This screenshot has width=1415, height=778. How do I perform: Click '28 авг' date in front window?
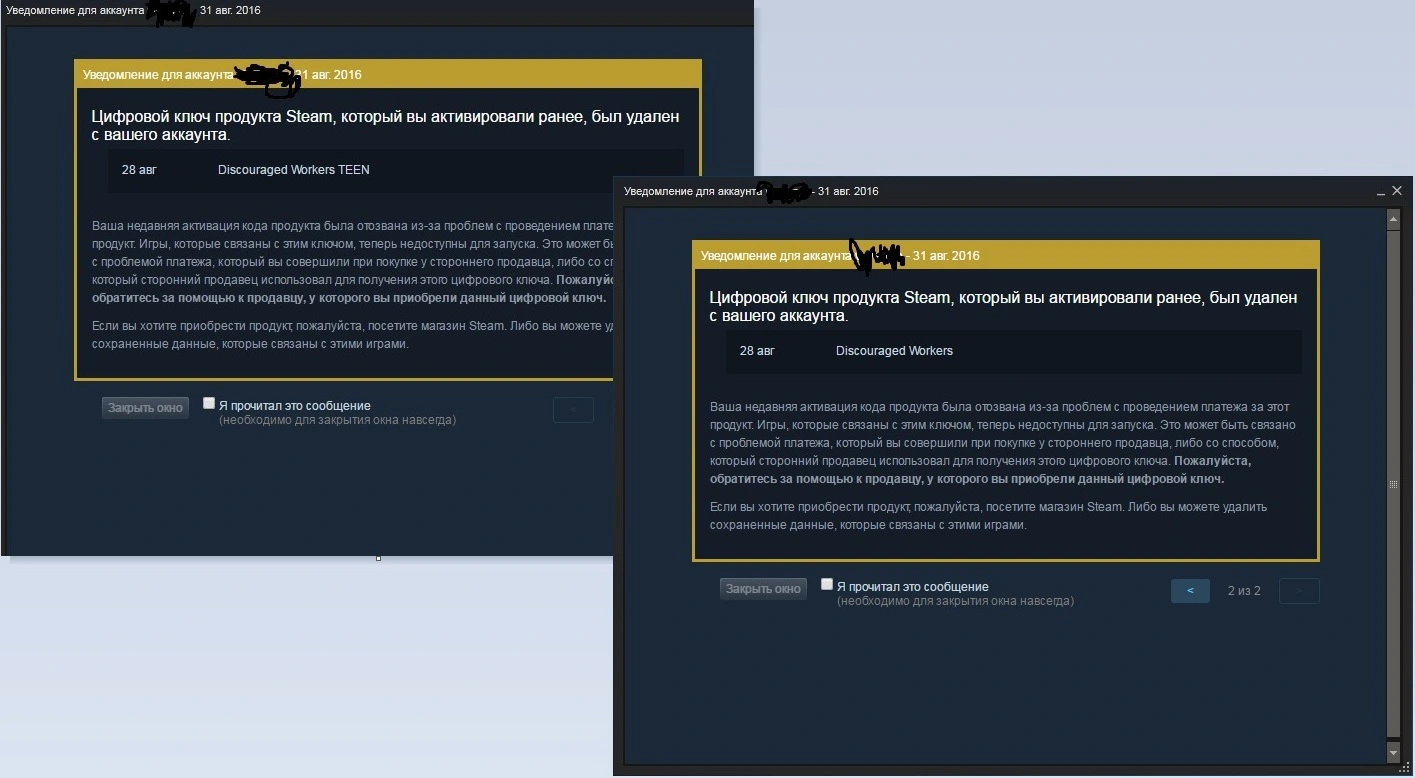click(x=757, y=351)
